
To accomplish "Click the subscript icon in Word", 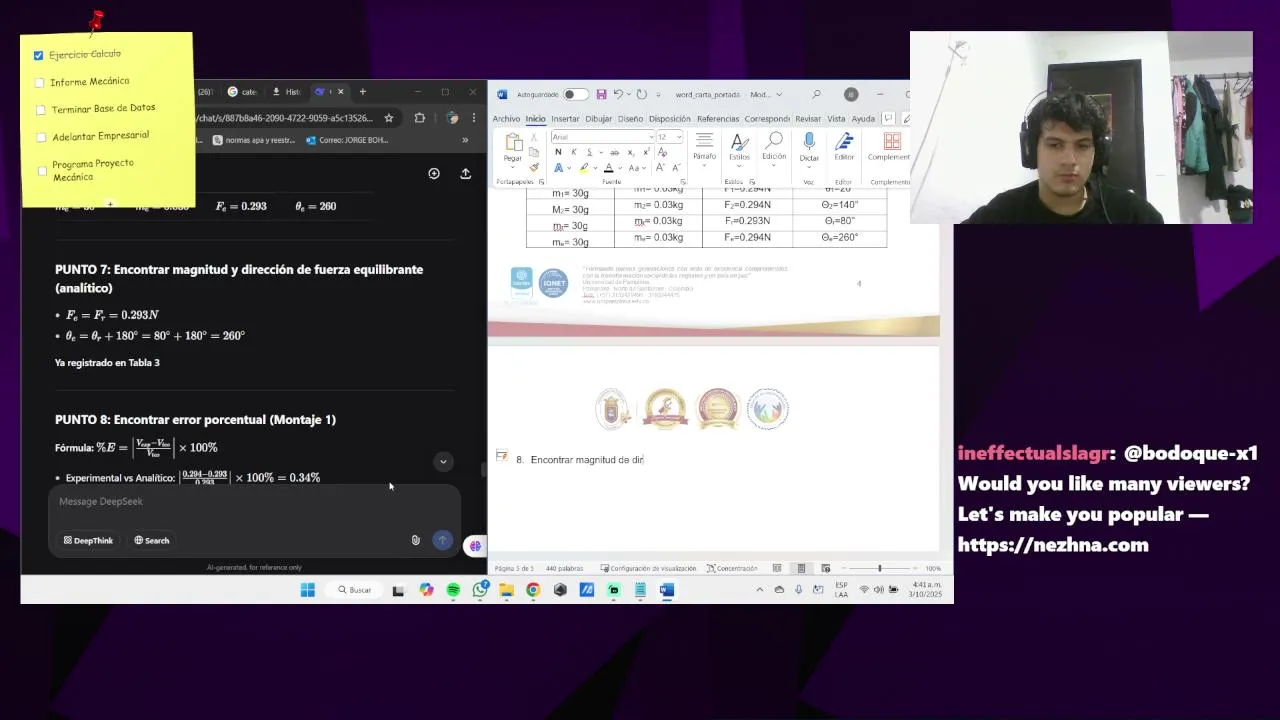I will pos(631,152).
